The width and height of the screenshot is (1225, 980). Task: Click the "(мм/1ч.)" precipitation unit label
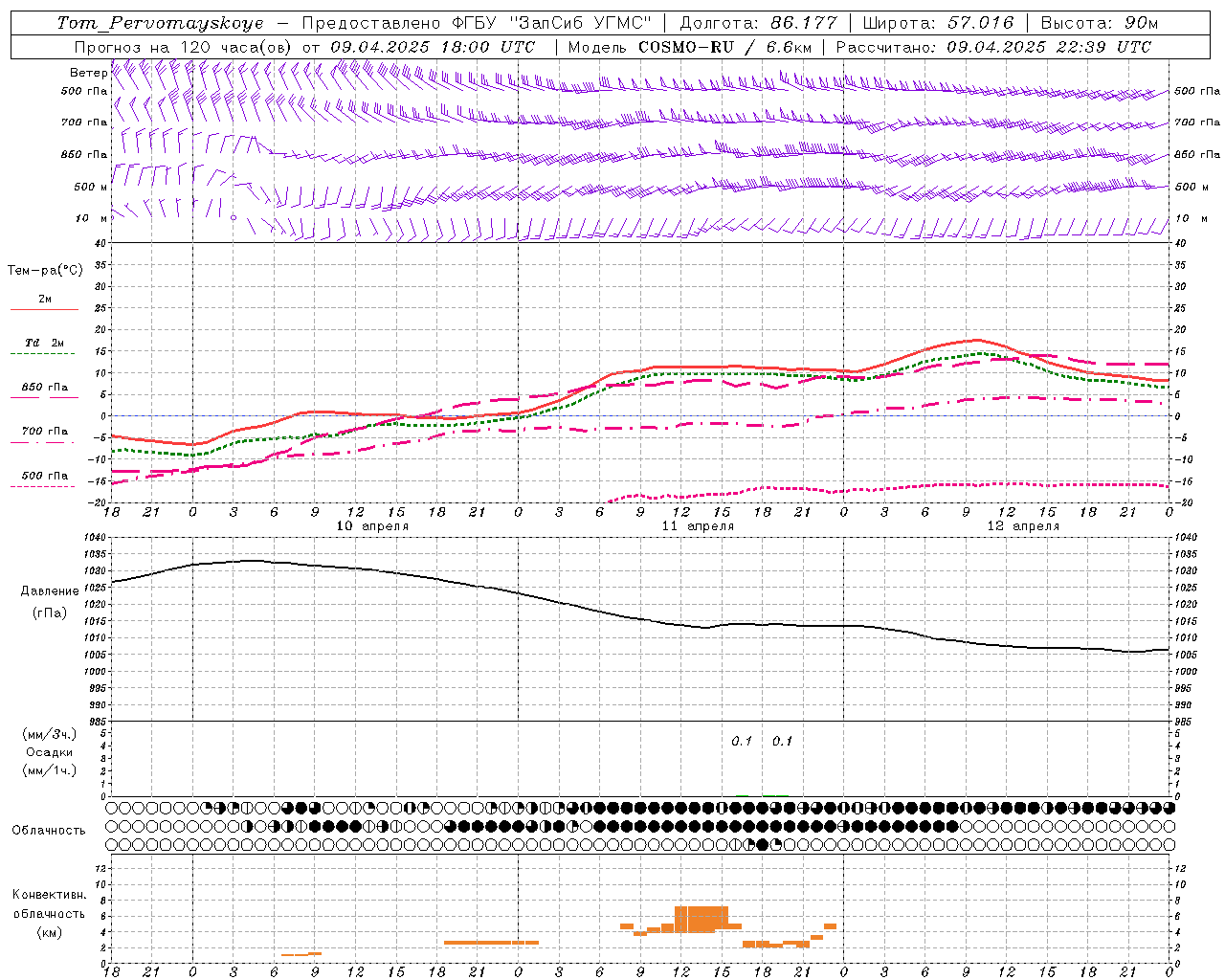tap(50, 770)
